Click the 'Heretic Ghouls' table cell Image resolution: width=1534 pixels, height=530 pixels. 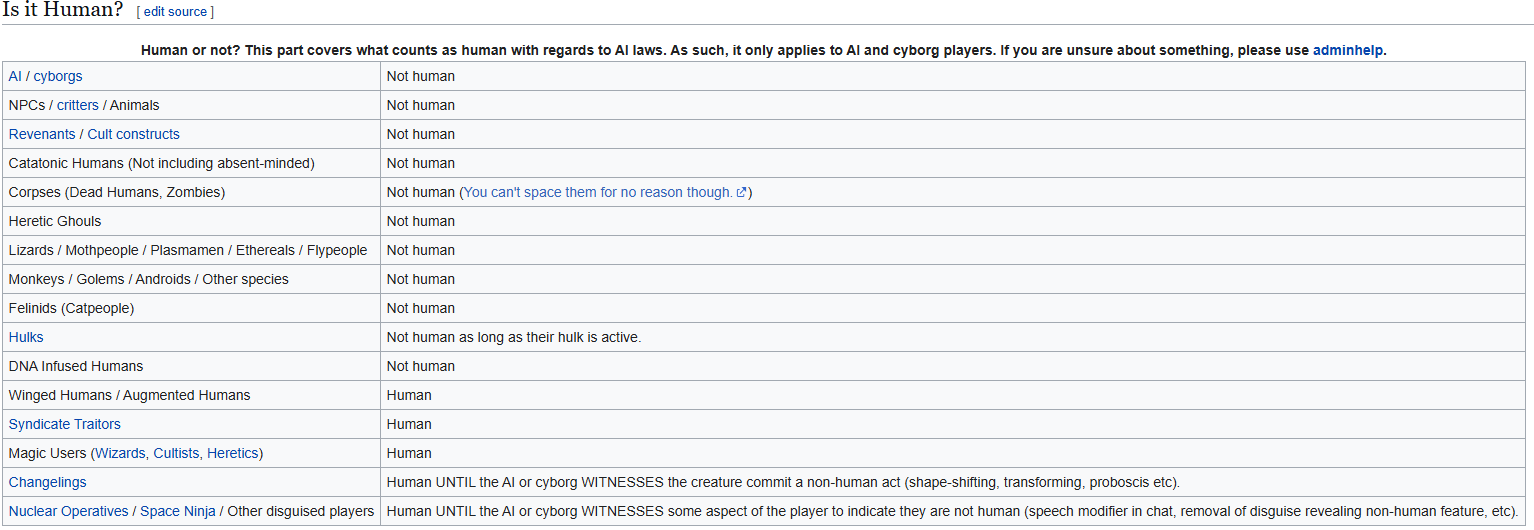point(191,221)
